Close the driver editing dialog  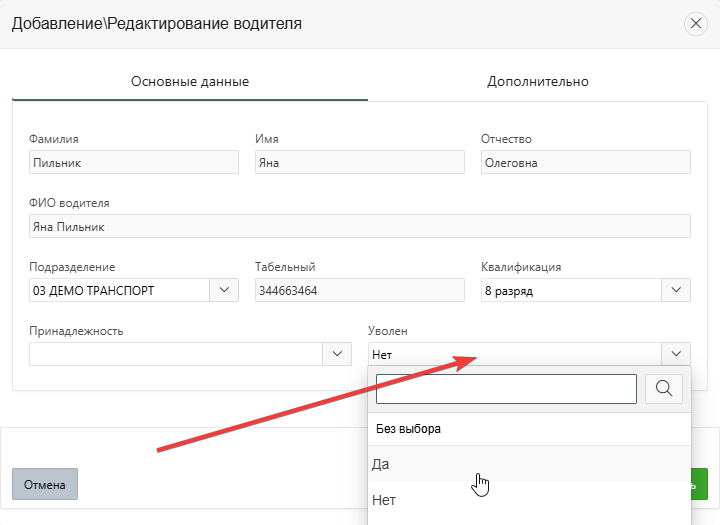[x=695, y=24]
